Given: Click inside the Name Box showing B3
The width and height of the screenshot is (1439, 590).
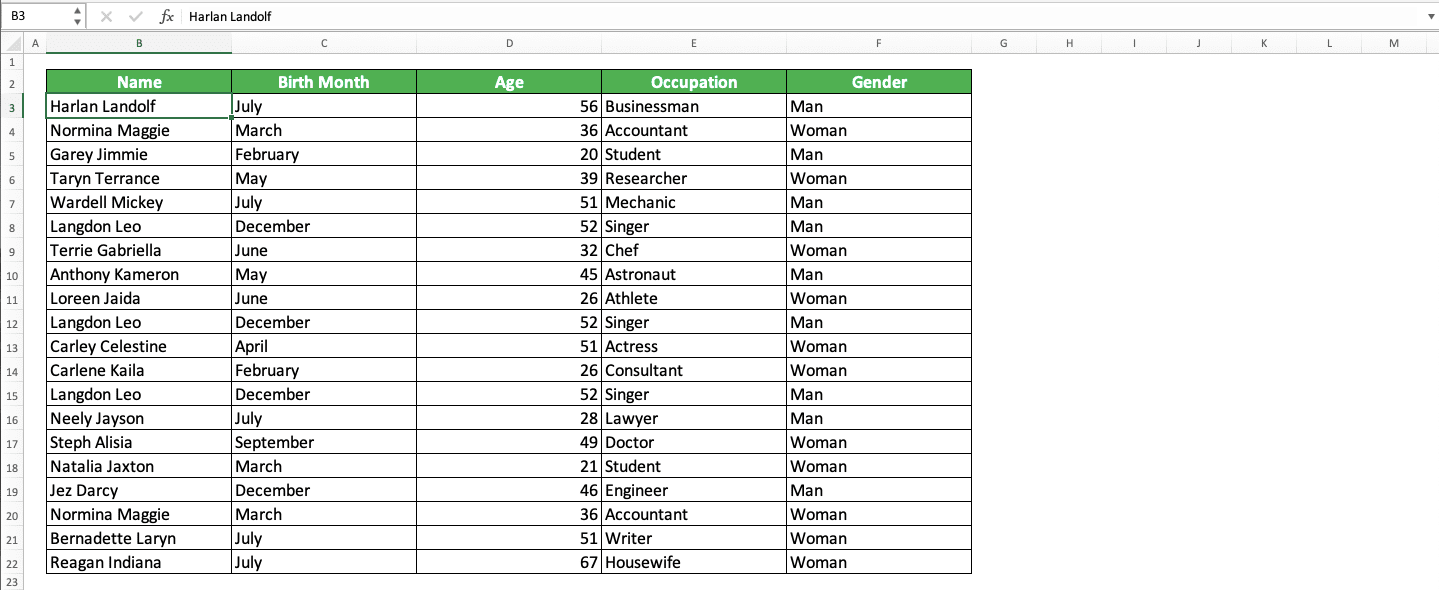Looking at the screenshot, I should pyautogui.click(x=38, y=17).
